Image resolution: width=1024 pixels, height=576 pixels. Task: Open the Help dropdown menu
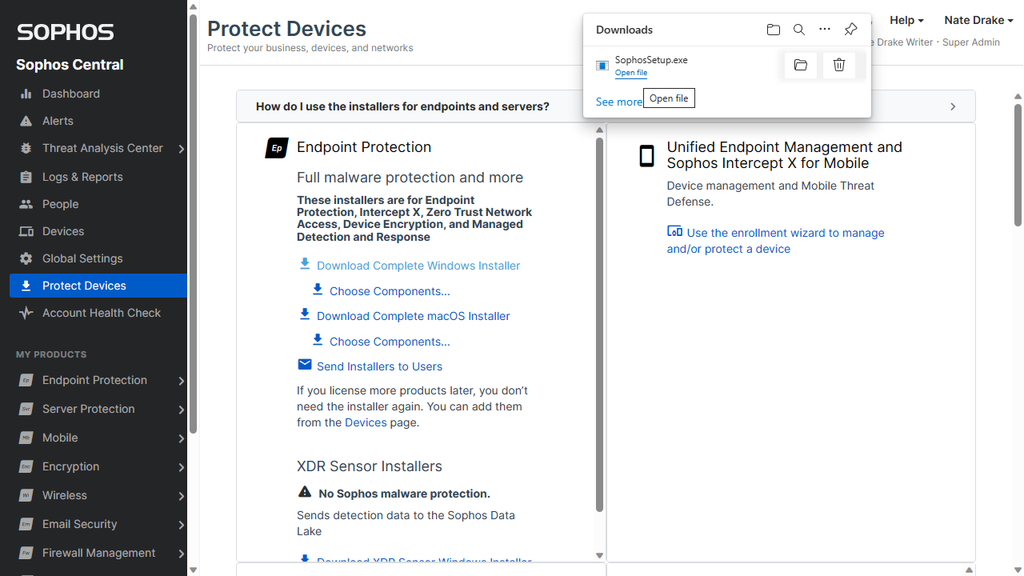tap(906, 20)
